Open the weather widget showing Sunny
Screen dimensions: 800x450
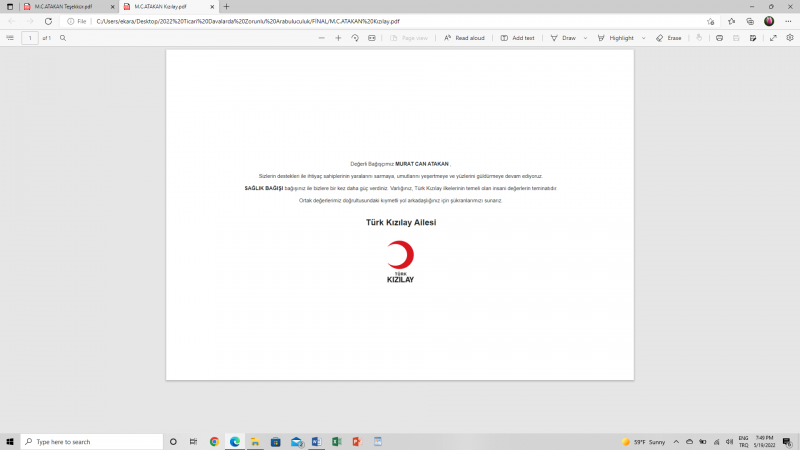(x=643, y=442)
